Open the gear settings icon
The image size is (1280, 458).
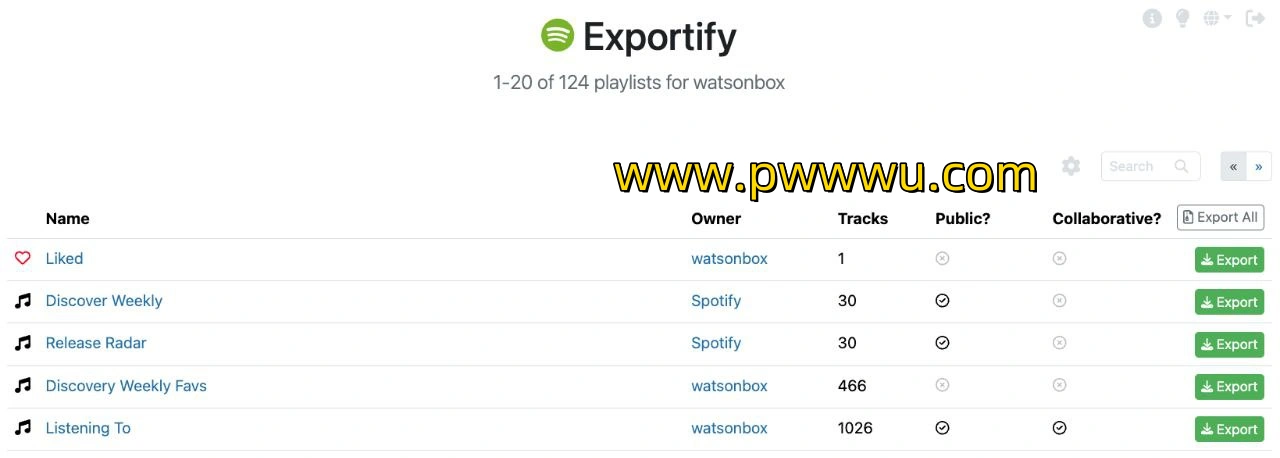[x=1071, y=166]
